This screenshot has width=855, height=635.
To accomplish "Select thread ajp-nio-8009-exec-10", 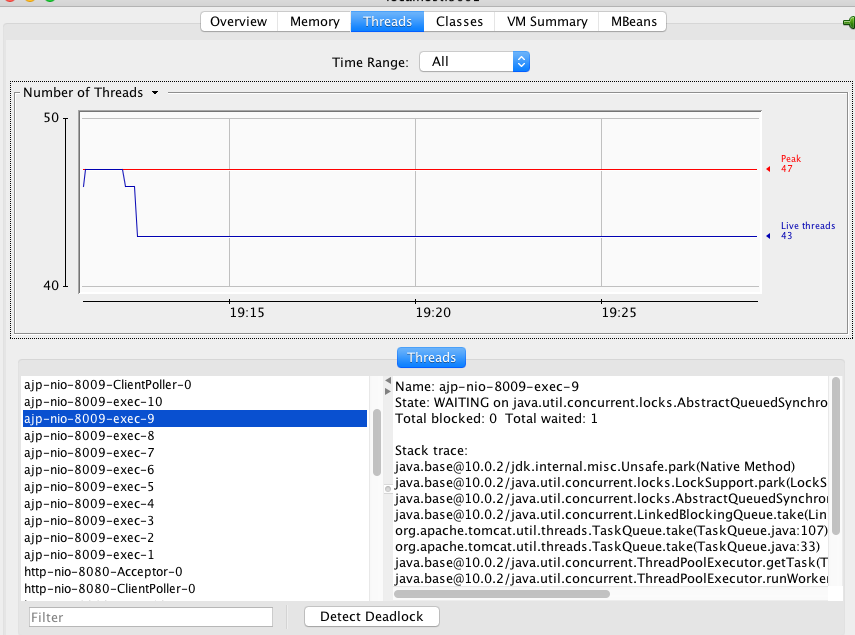I will click(93, 402).
